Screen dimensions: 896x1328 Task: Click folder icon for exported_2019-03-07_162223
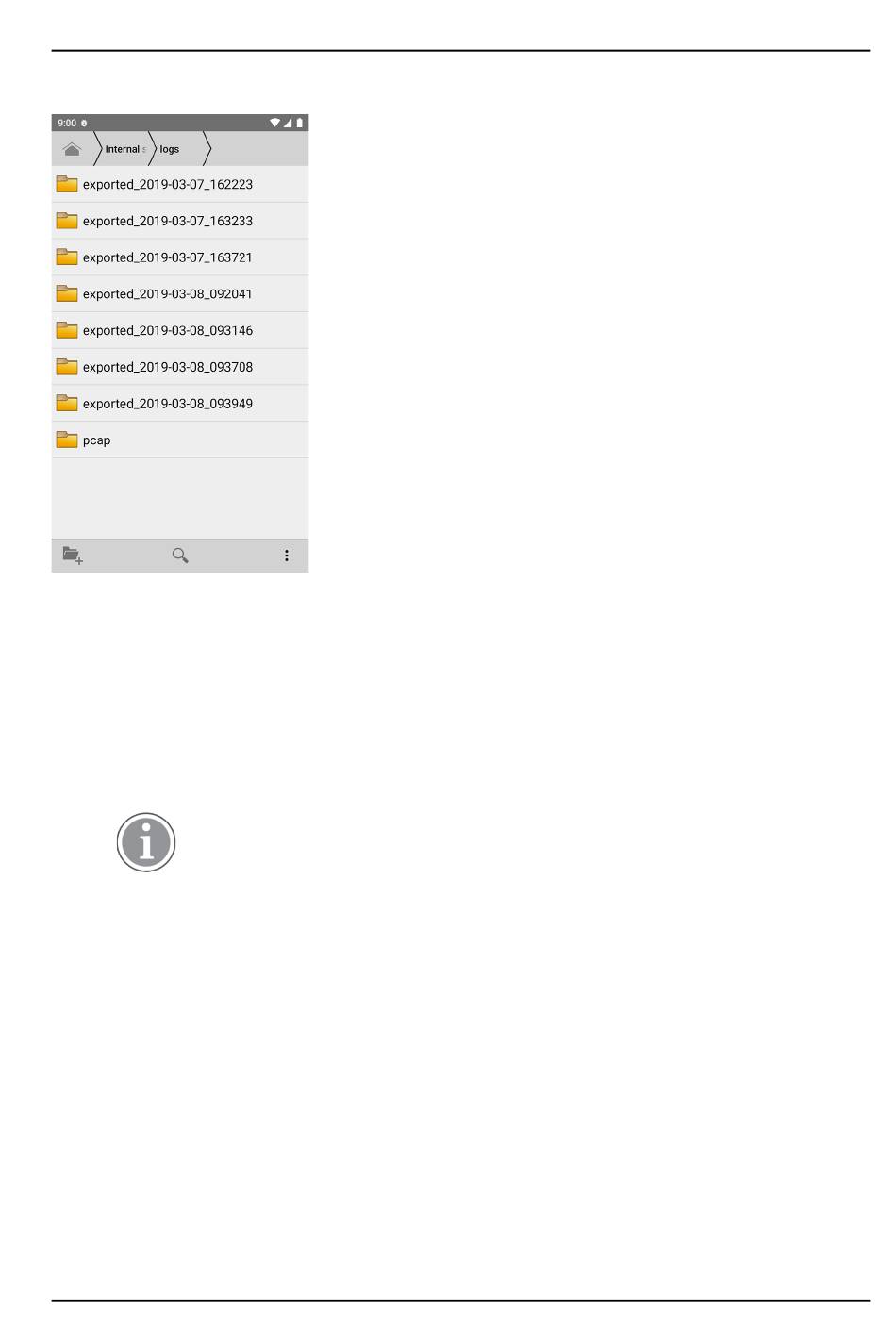[67, 184]
